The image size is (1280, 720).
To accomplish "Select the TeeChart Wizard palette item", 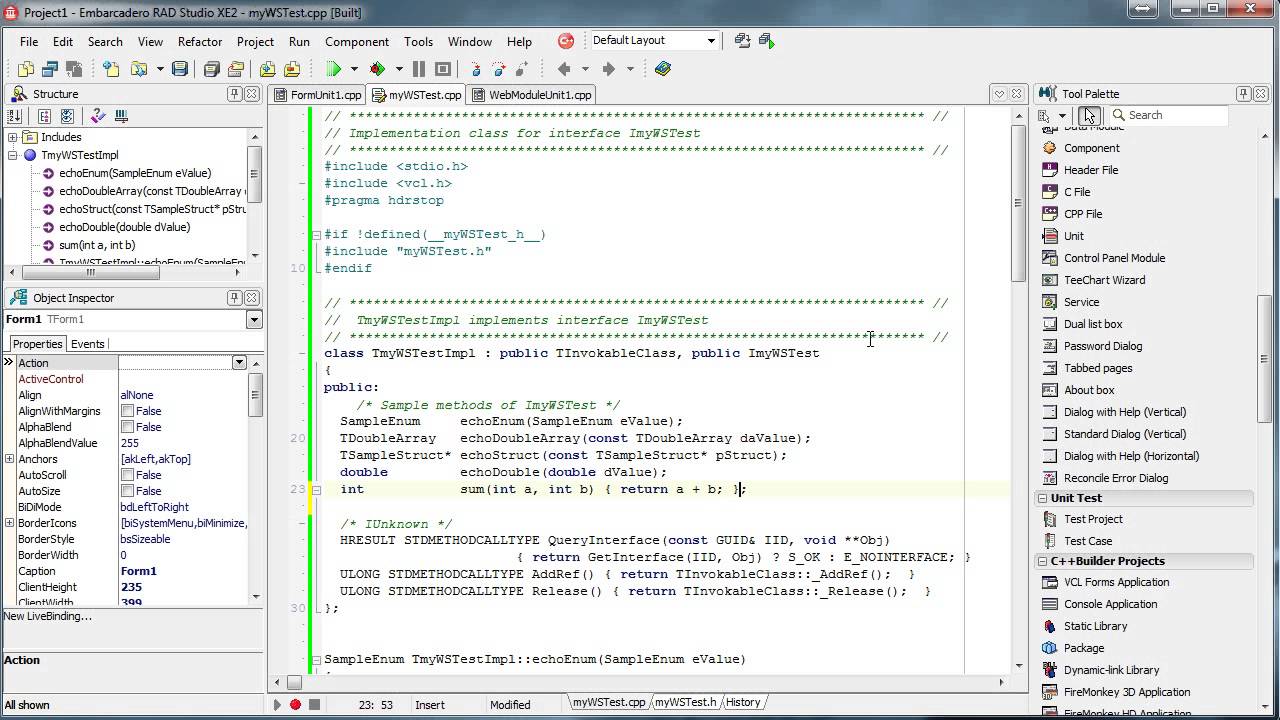I will pyautogui.click(x=1104, y=280).
